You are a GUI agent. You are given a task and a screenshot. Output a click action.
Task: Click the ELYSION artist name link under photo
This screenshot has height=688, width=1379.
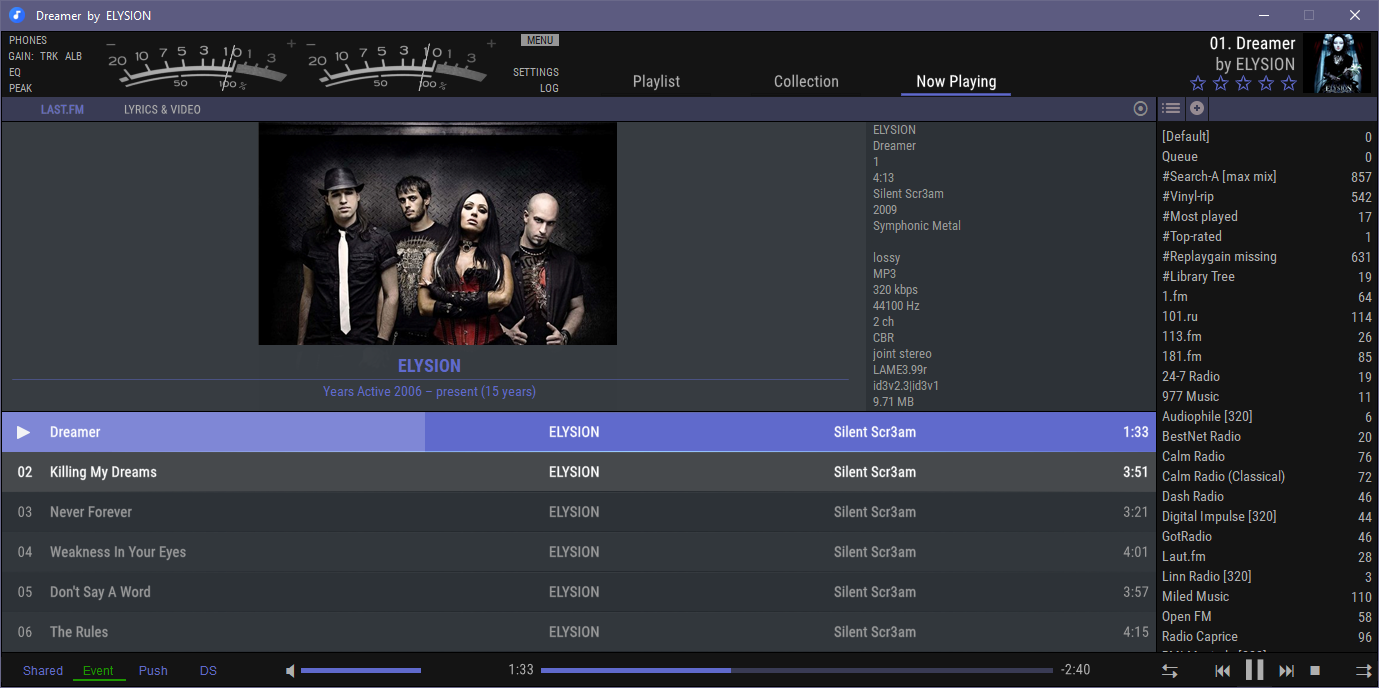click(x=429, y=366)
